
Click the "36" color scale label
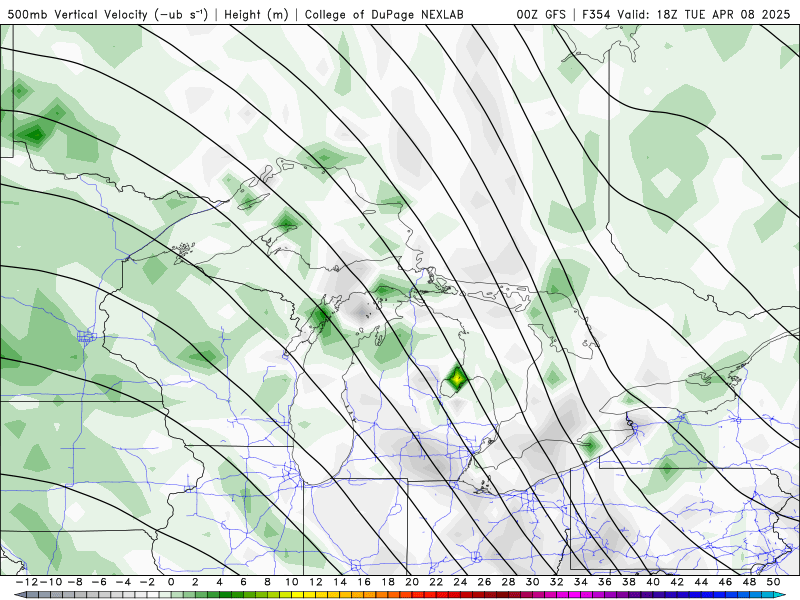[605, 582]
